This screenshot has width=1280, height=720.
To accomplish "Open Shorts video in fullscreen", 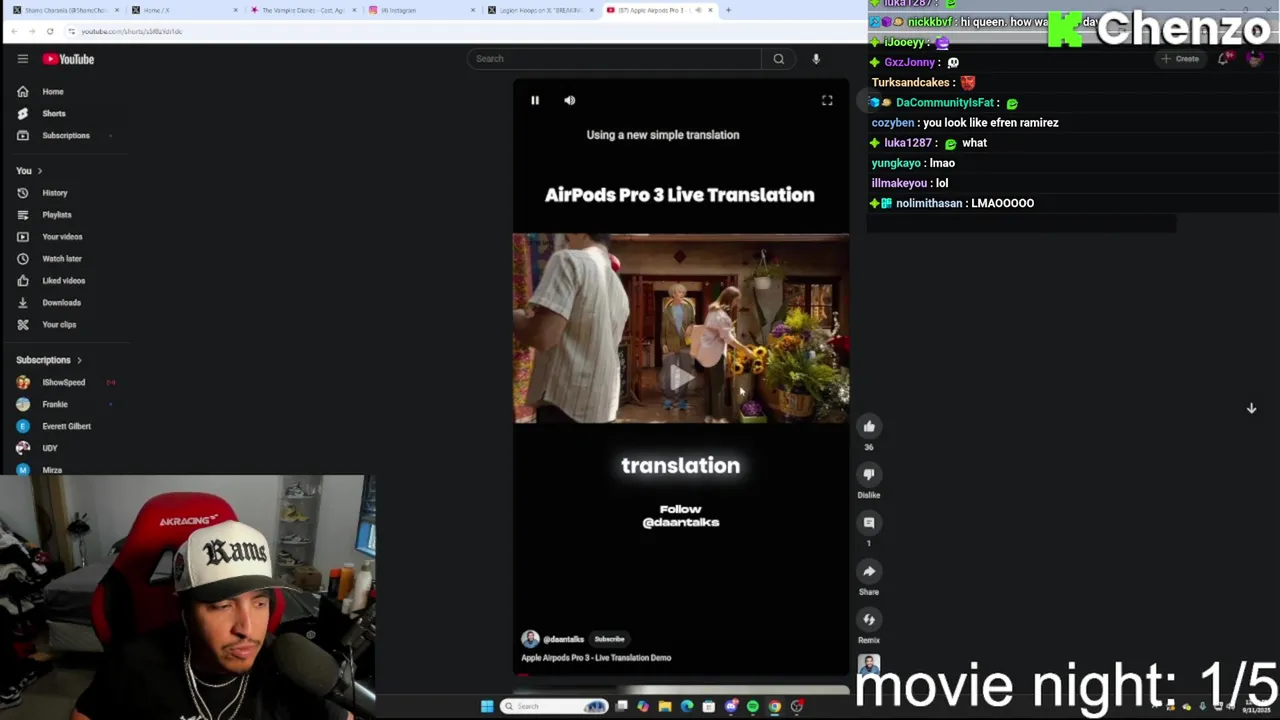I will (827, 100).
